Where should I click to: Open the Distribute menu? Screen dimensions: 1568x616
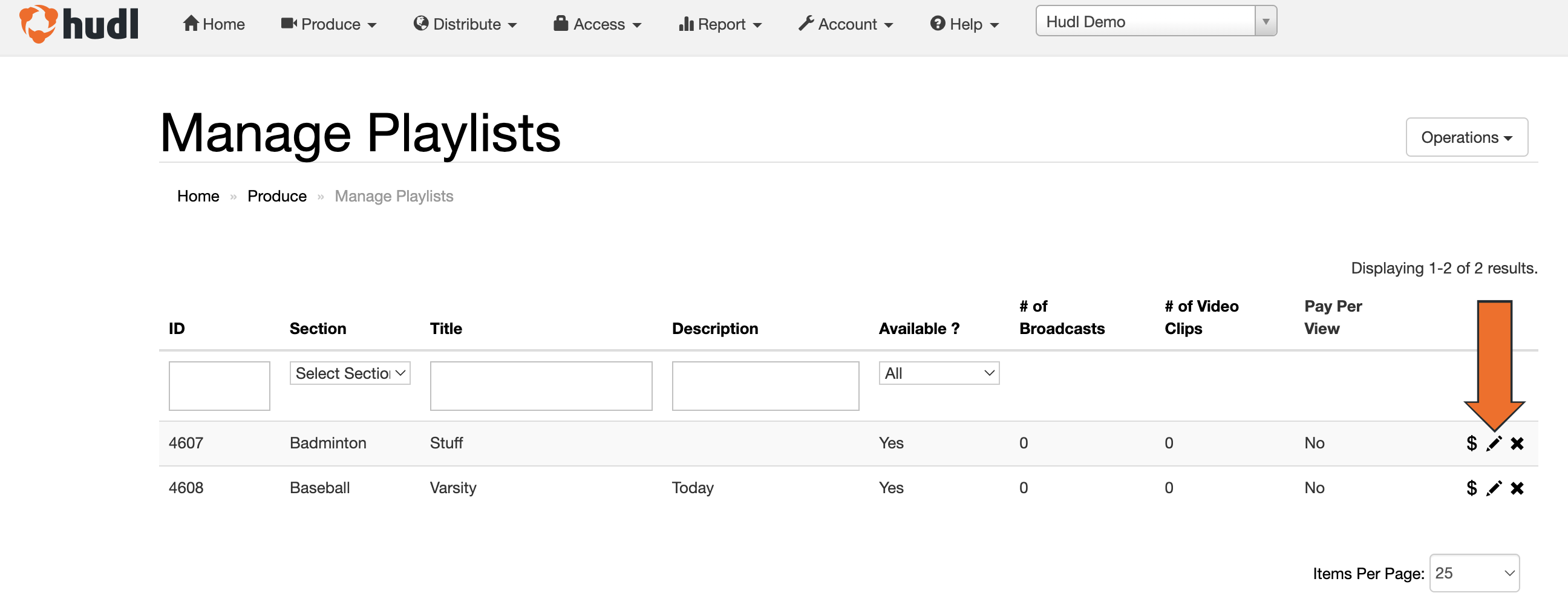[465, 24]
